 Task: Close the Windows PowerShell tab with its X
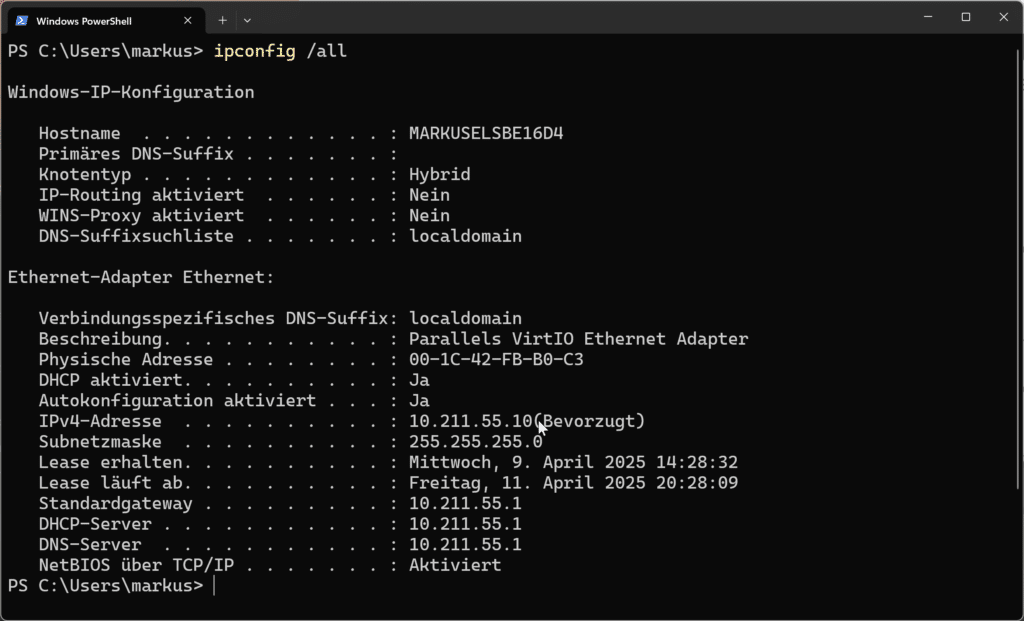[x=187, y=19]
